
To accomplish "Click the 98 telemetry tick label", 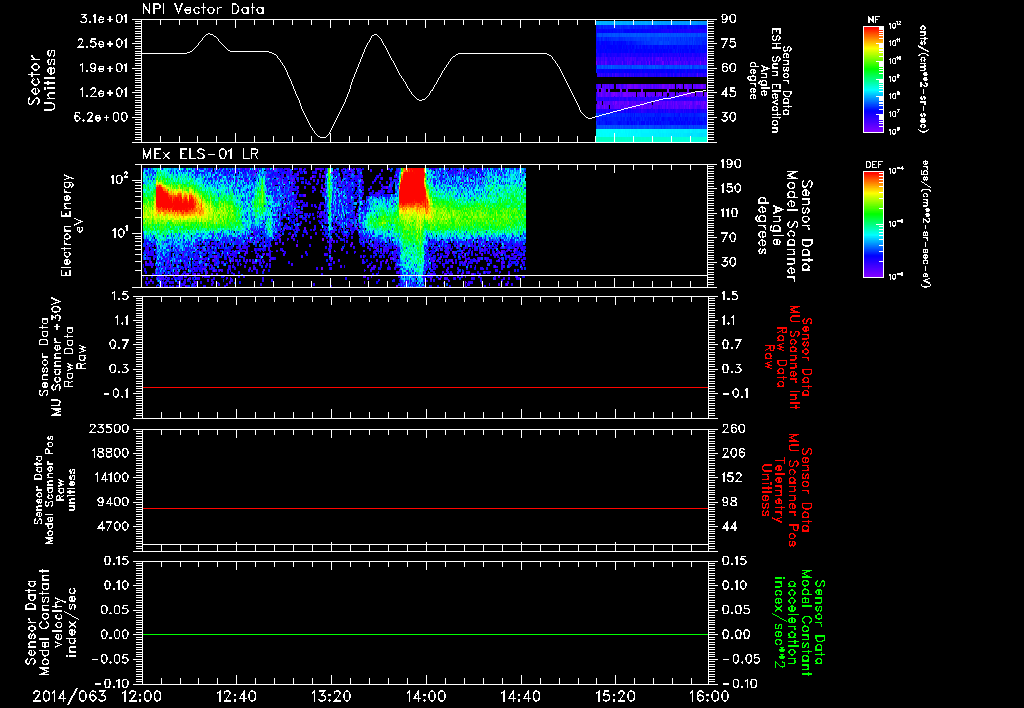I will [x=729, y=502].
